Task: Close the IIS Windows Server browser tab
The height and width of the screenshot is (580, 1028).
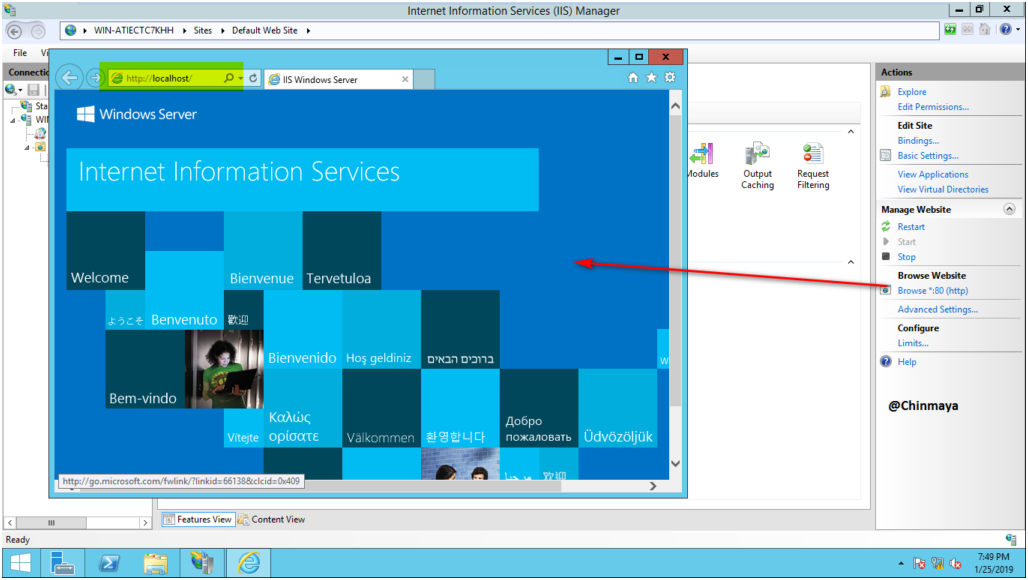Action: [405, 79]
